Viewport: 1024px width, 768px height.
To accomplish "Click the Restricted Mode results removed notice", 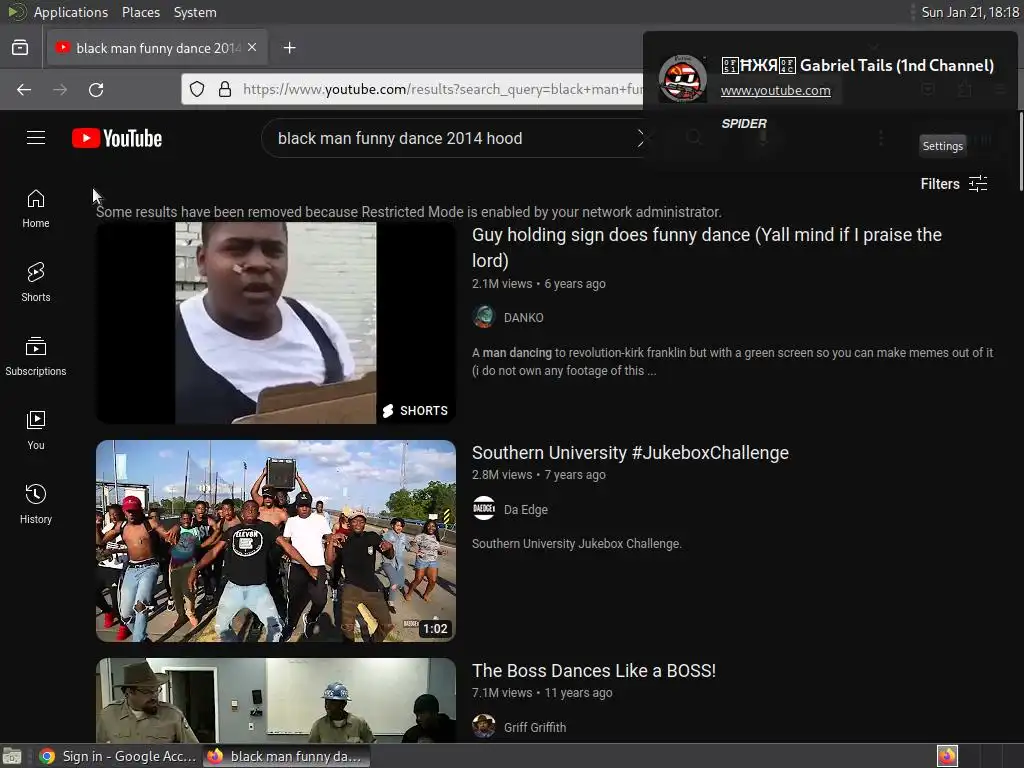I will click(409, 212).
